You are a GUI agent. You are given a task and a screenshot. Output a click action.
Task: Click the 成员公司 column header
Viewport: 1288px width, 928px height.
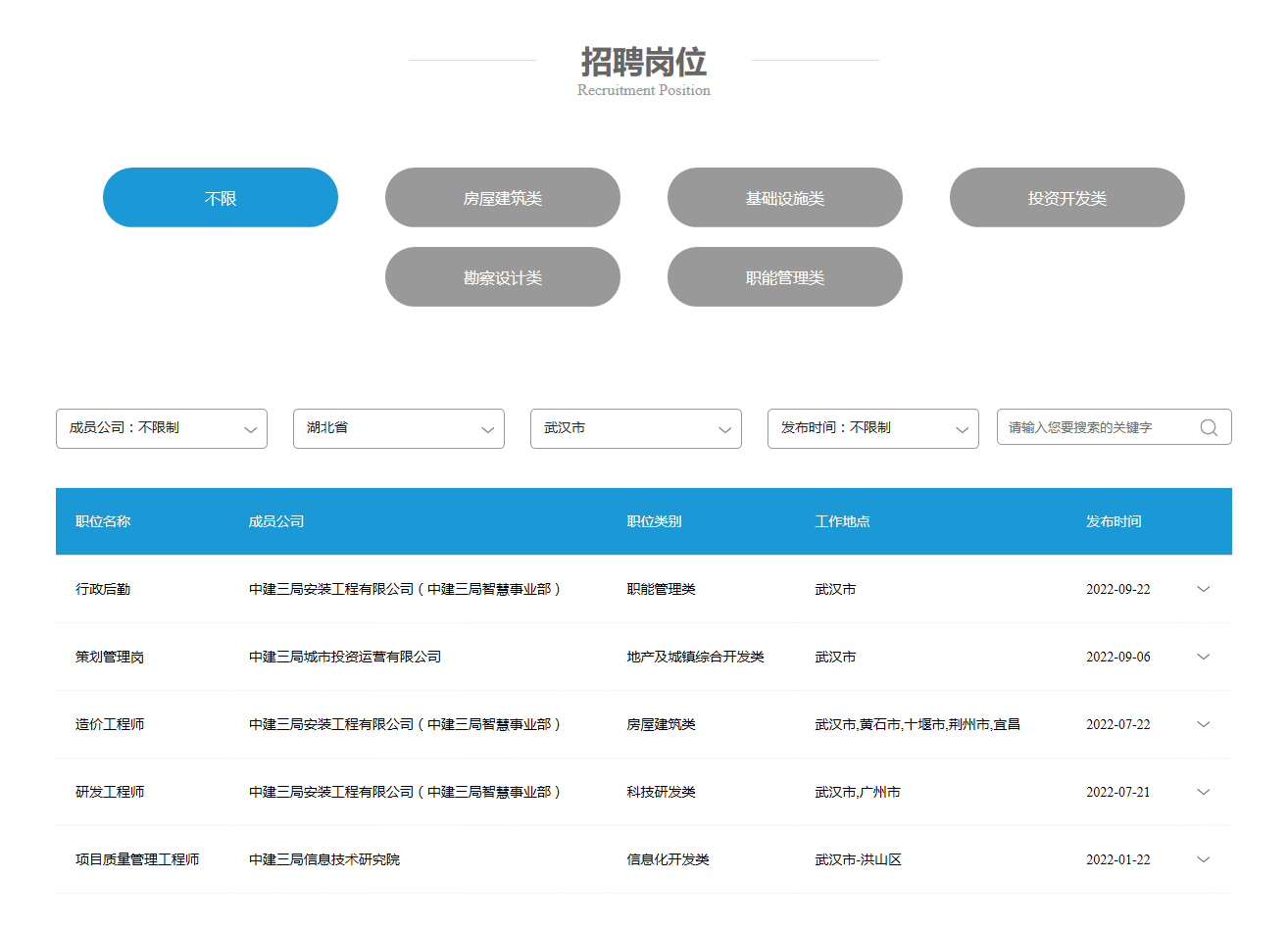click(x=276, y=521)
